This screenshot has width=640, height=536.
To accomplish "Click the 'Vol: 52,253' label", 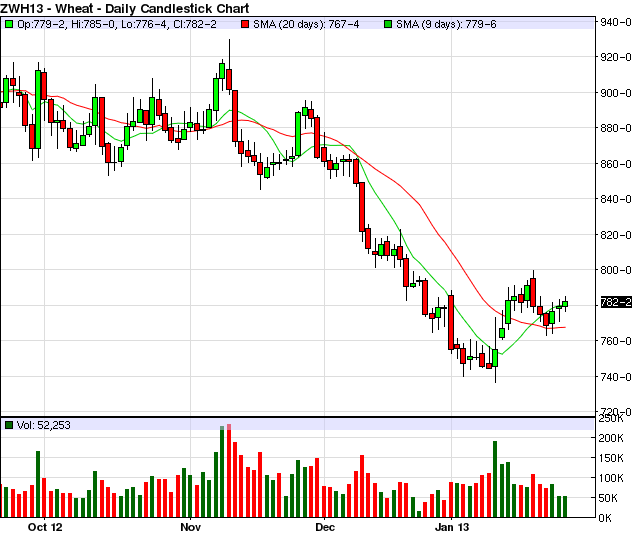I will 44,425.
